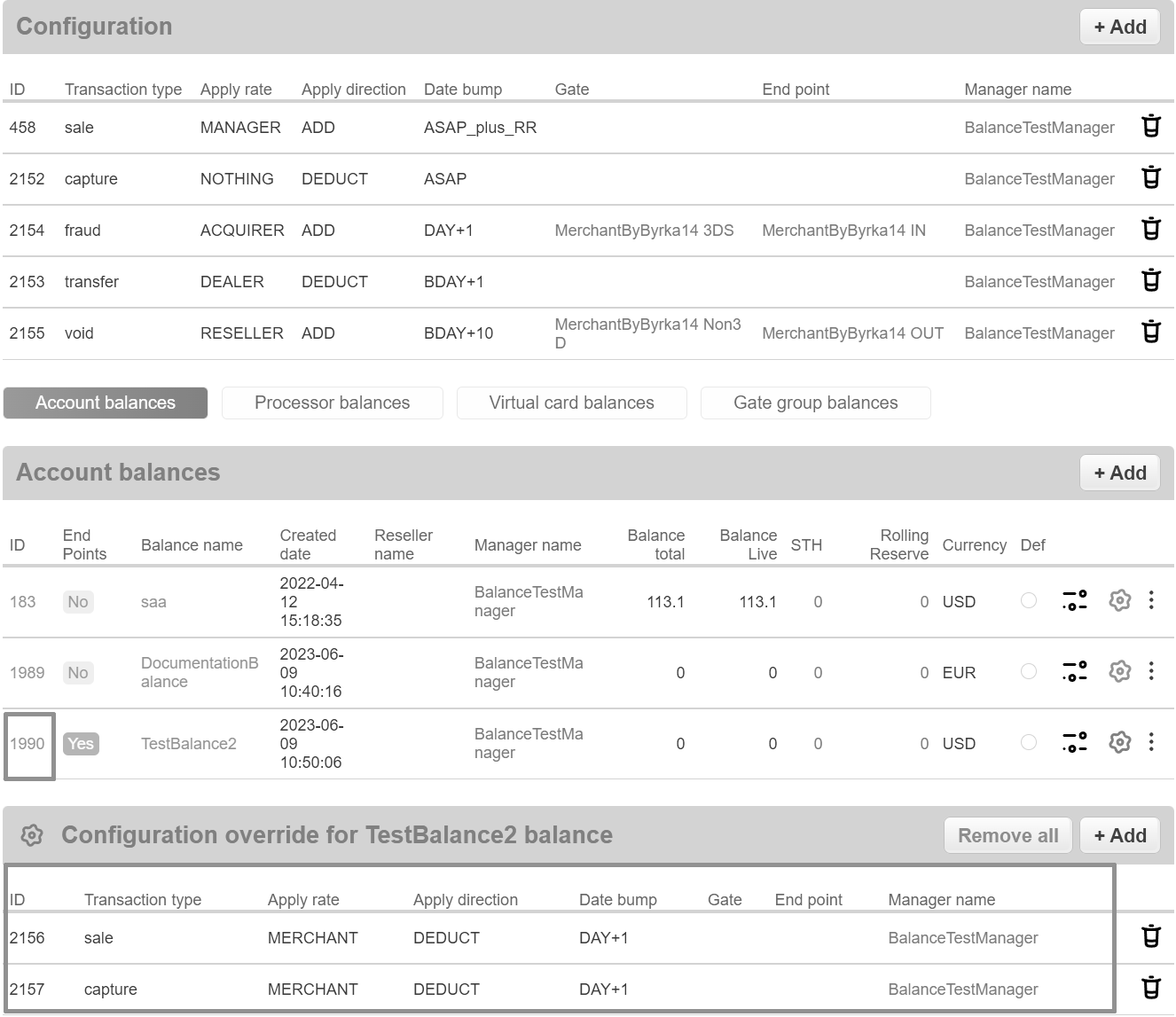Toggle the Yes end points badge for TestBalance2

point(81,744)
